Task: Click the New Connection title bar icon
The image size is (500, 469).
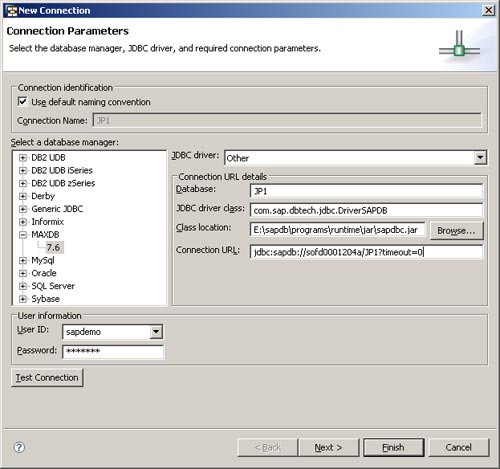Action: tap(12, 11)
